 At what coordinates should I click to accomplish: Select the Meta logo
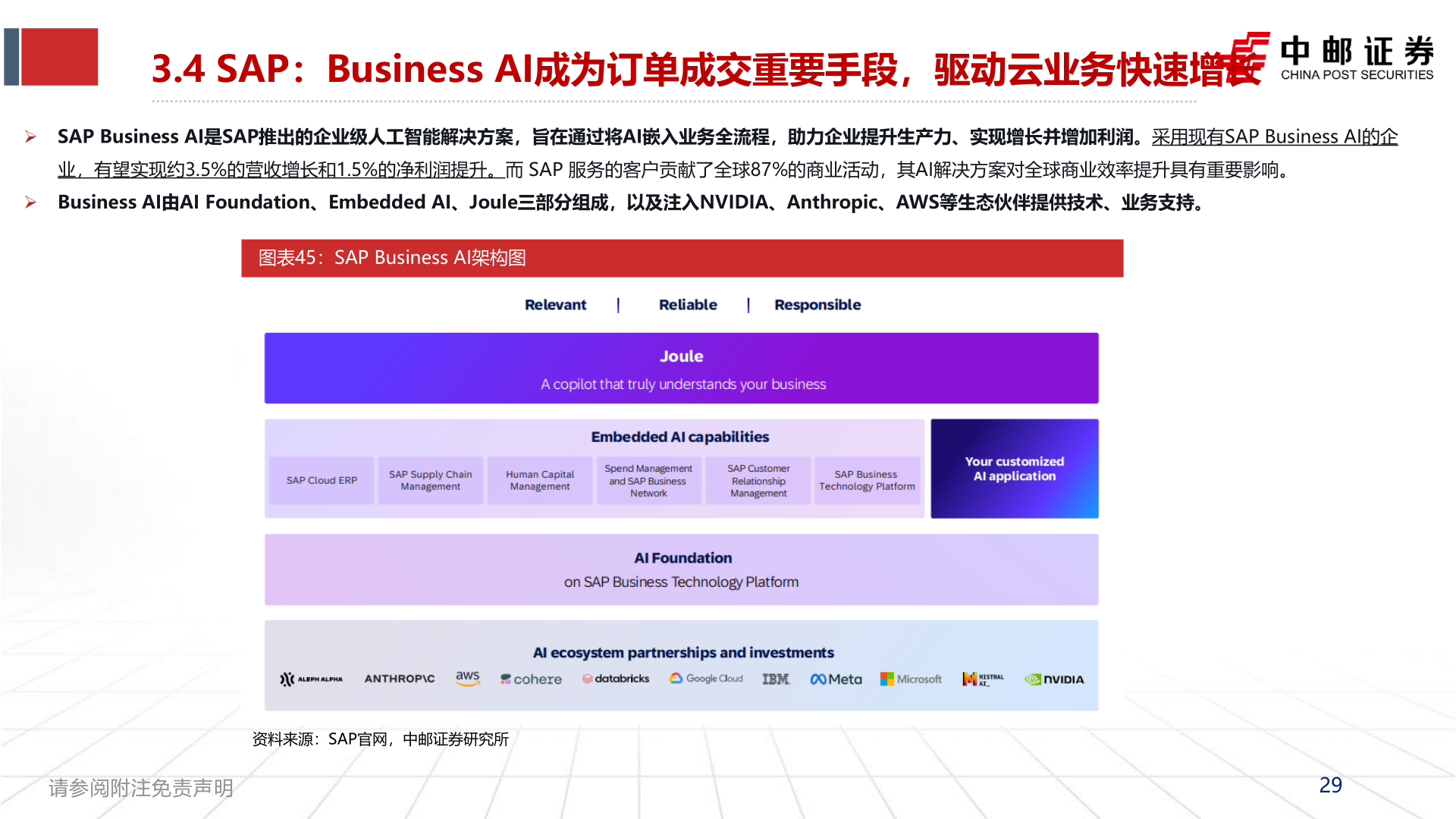pos(835,679)
